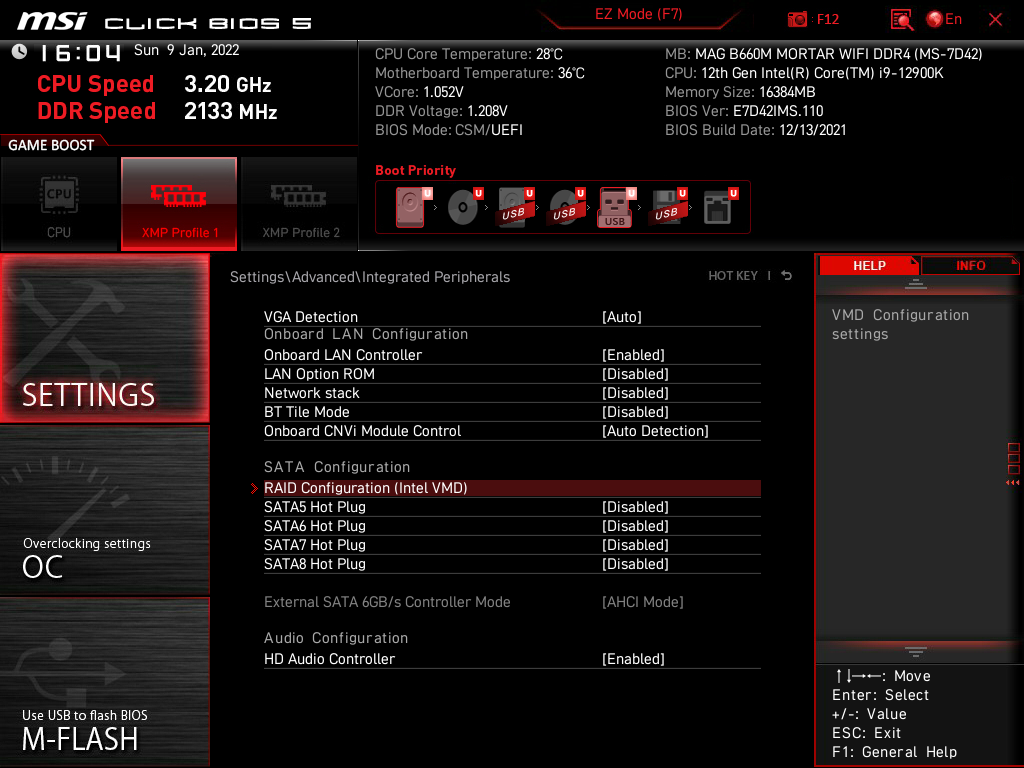Select the SATA8 Hot Plug label

pos(315,564)
